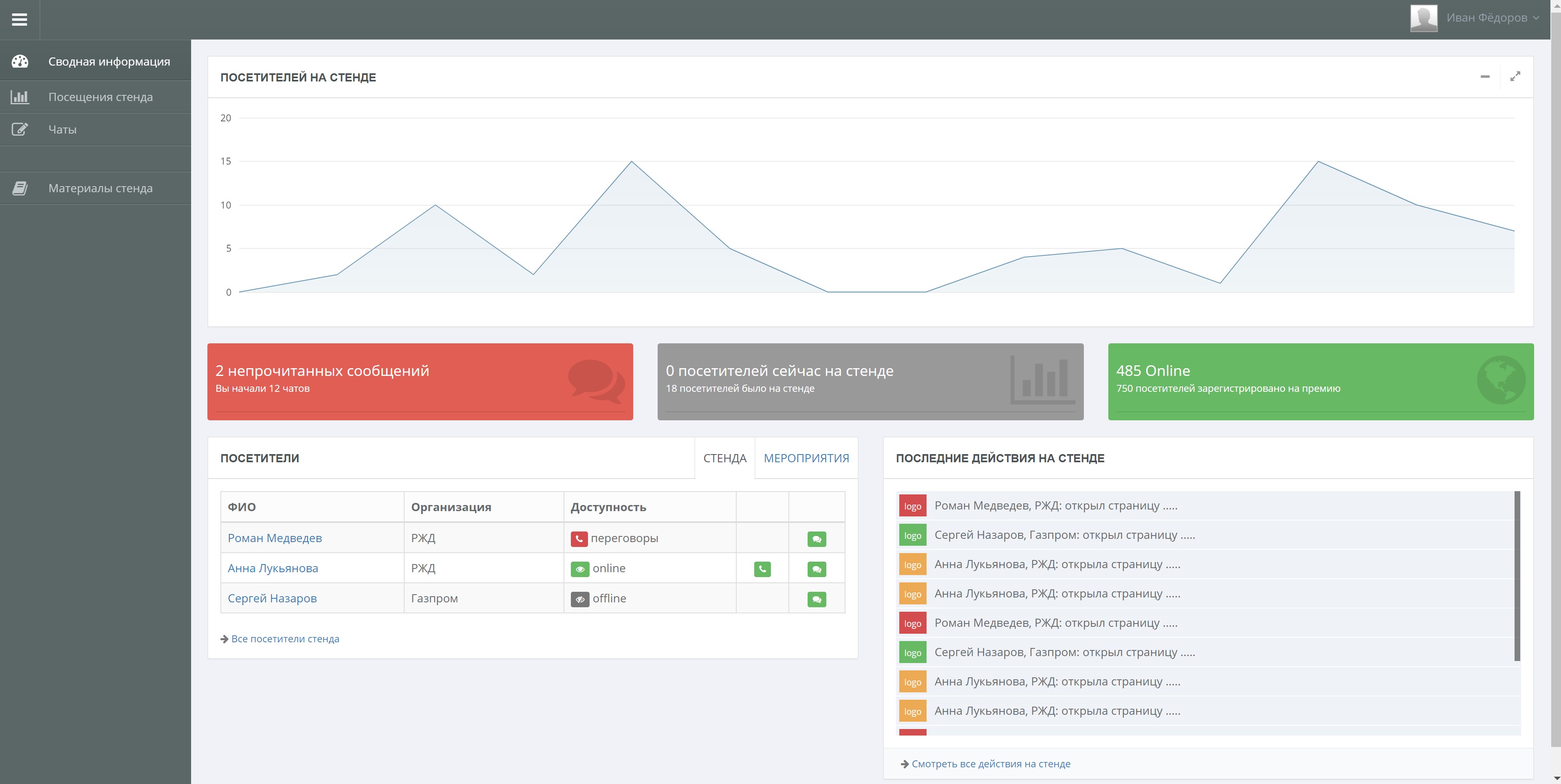This screenshot has width=1561, height=784.
Task: Click the hamburger menu icon
Action: (x=20, y=20)
